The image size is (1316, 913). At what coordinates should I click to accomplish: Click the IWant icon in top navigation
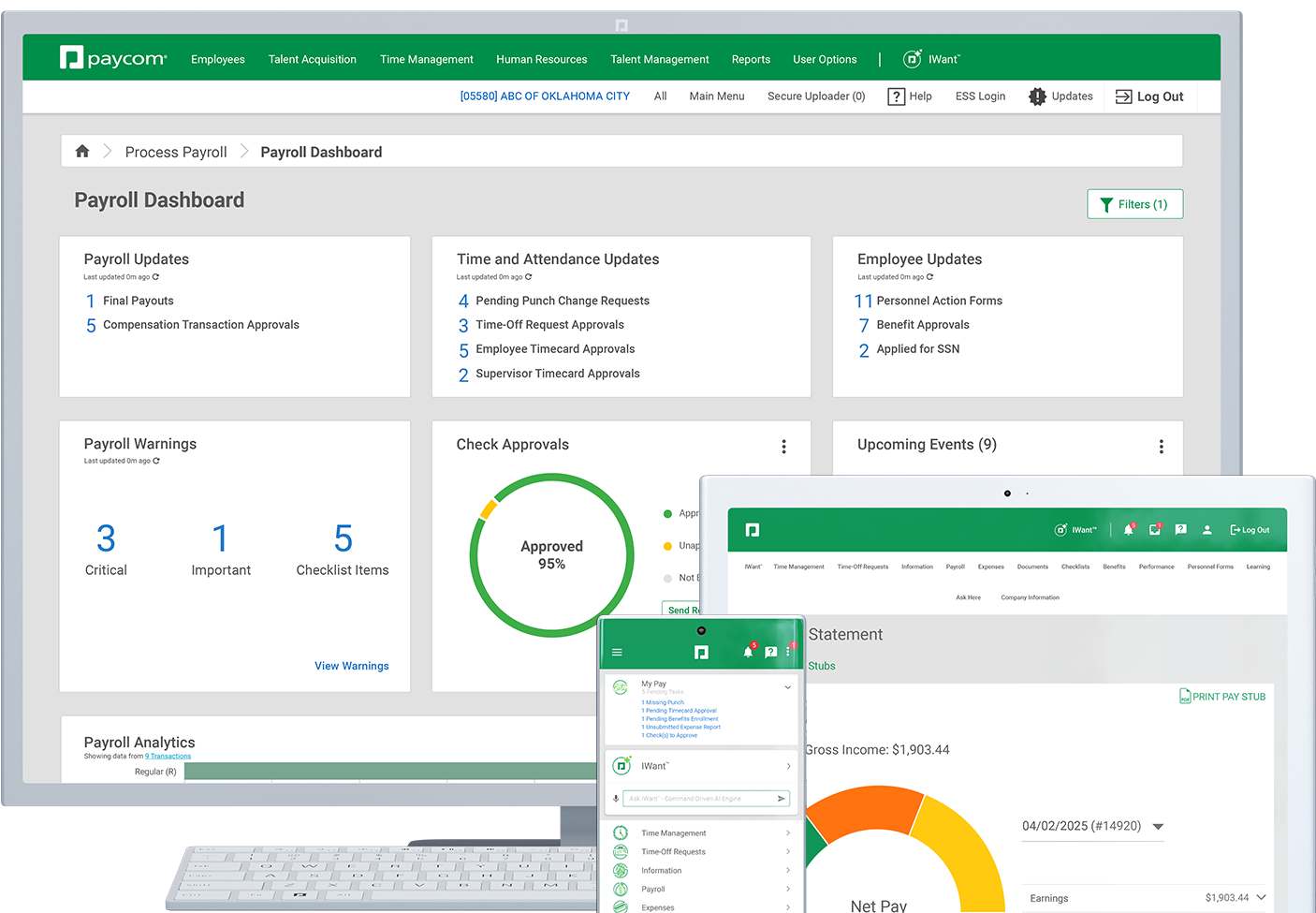pyautogui.click(x=912, y=59)
